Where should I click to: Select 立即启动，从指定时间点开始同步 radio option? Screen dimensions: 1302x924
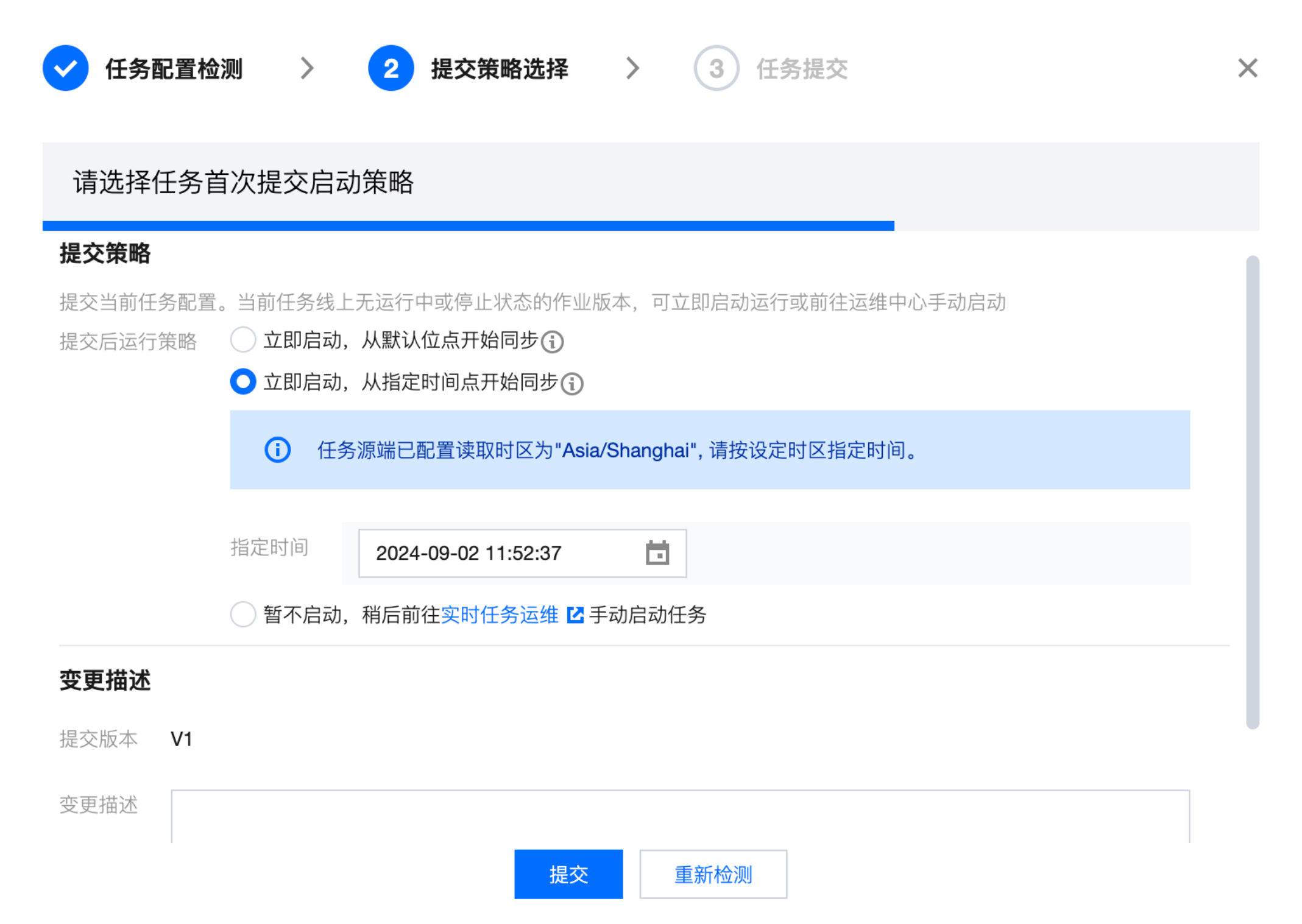pos(243,382)
